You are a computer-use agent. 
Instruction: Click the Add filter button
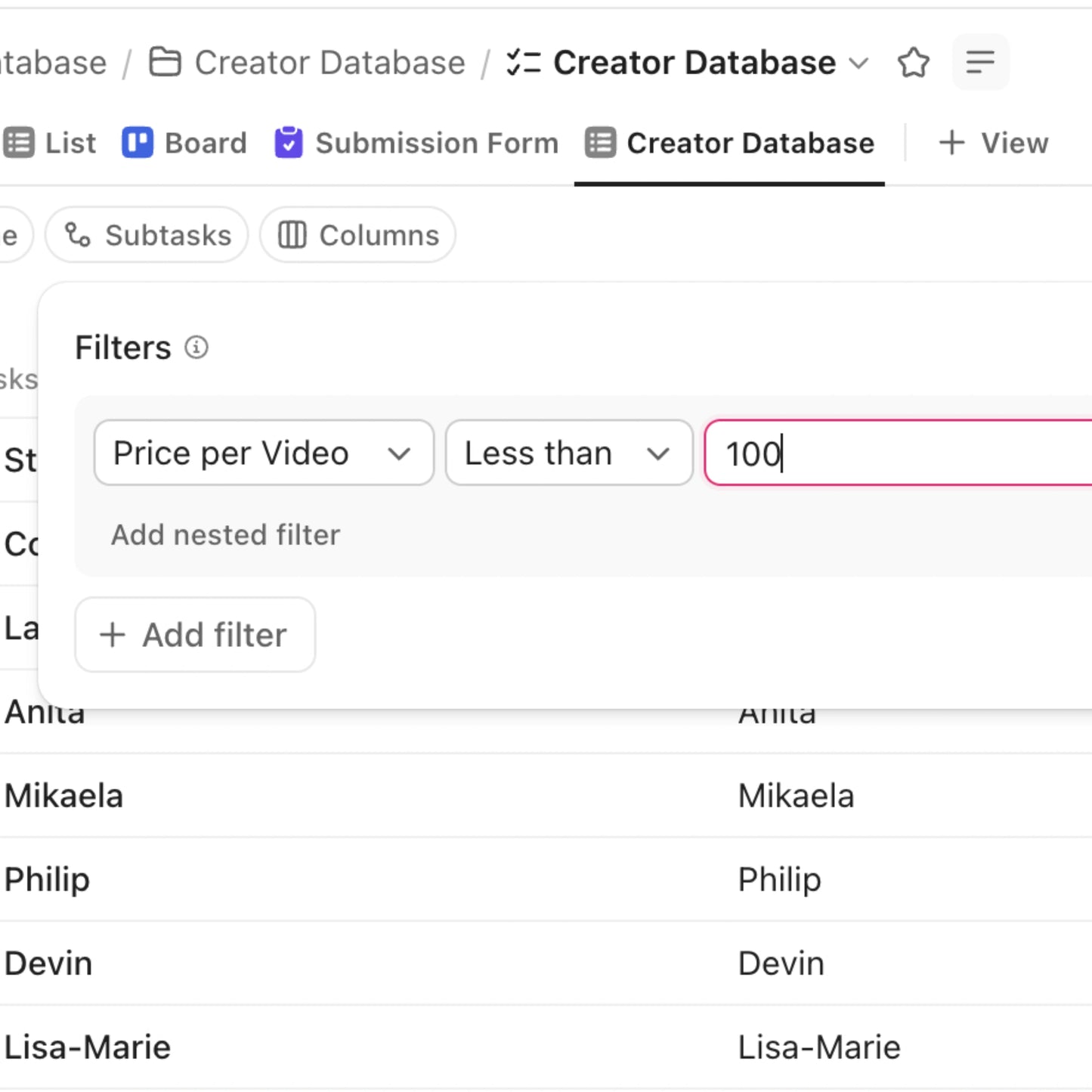point(195,635)
